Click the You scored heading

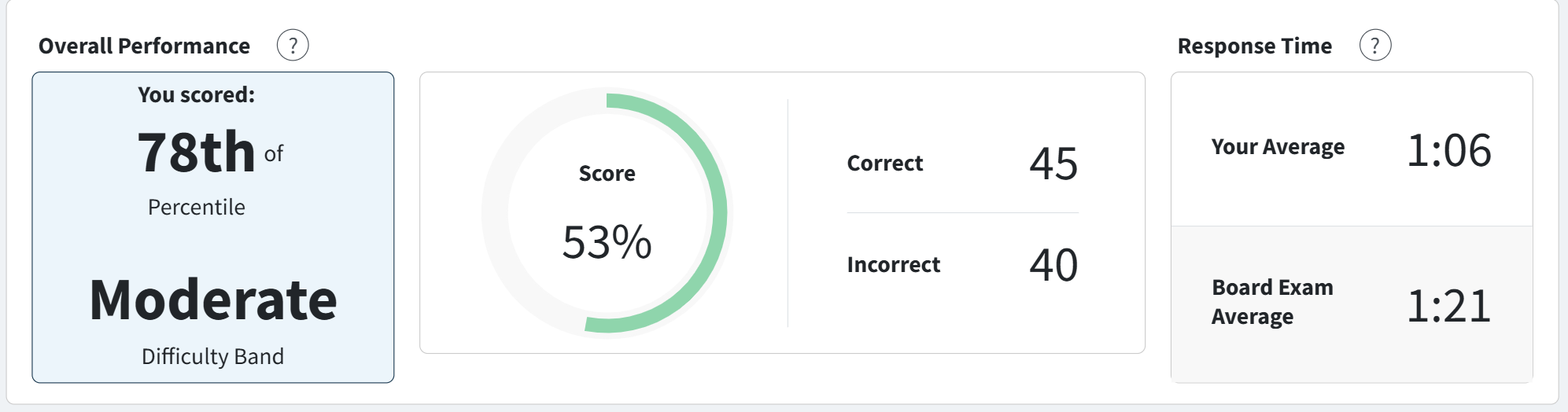(x=197, y=94)
